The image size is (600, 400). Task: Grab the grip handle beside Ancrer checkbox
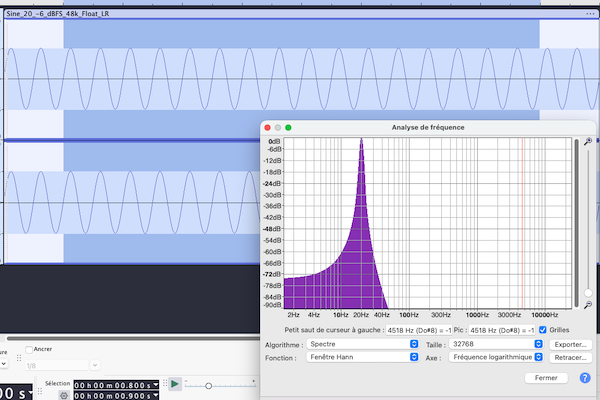click(x=19, y=358)
